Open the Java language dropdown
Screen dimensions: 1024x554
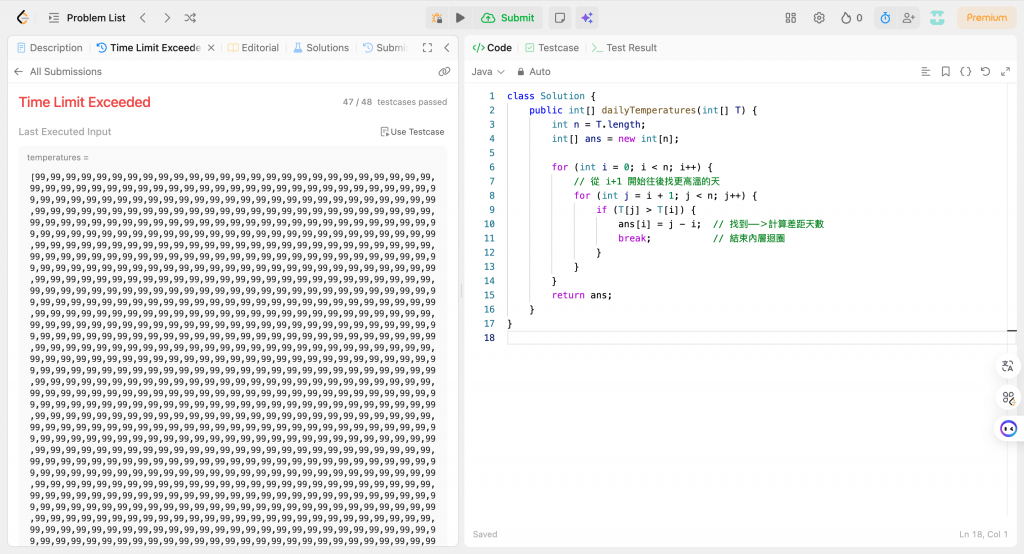point(488,71)
